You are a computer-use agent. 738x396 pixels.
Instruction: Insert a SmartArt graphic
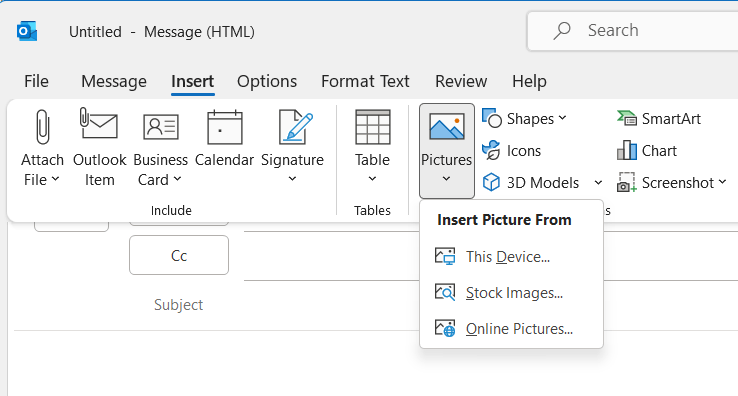[x=659, y=119]
